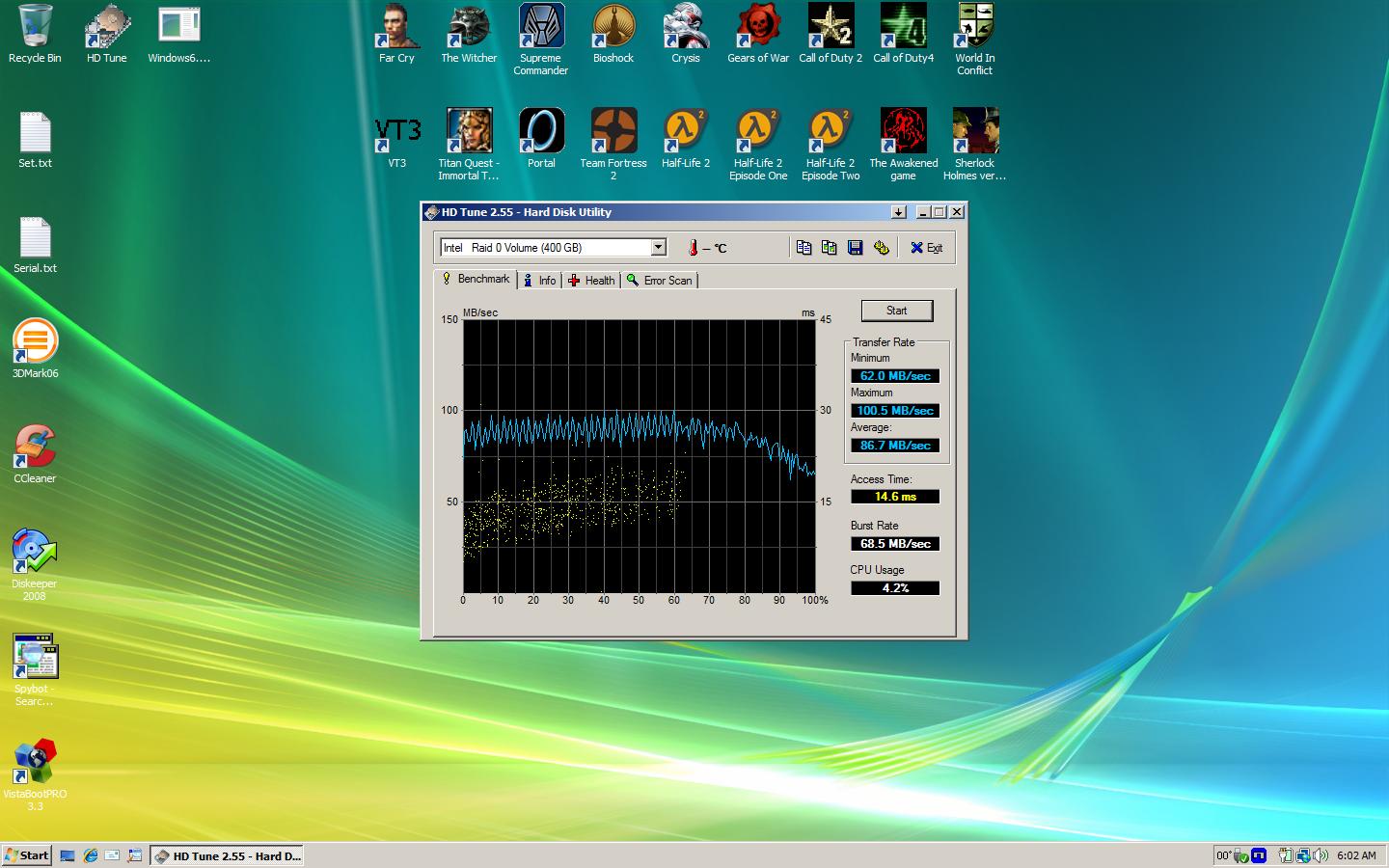Select the Portal shortcut

(541, 140)
